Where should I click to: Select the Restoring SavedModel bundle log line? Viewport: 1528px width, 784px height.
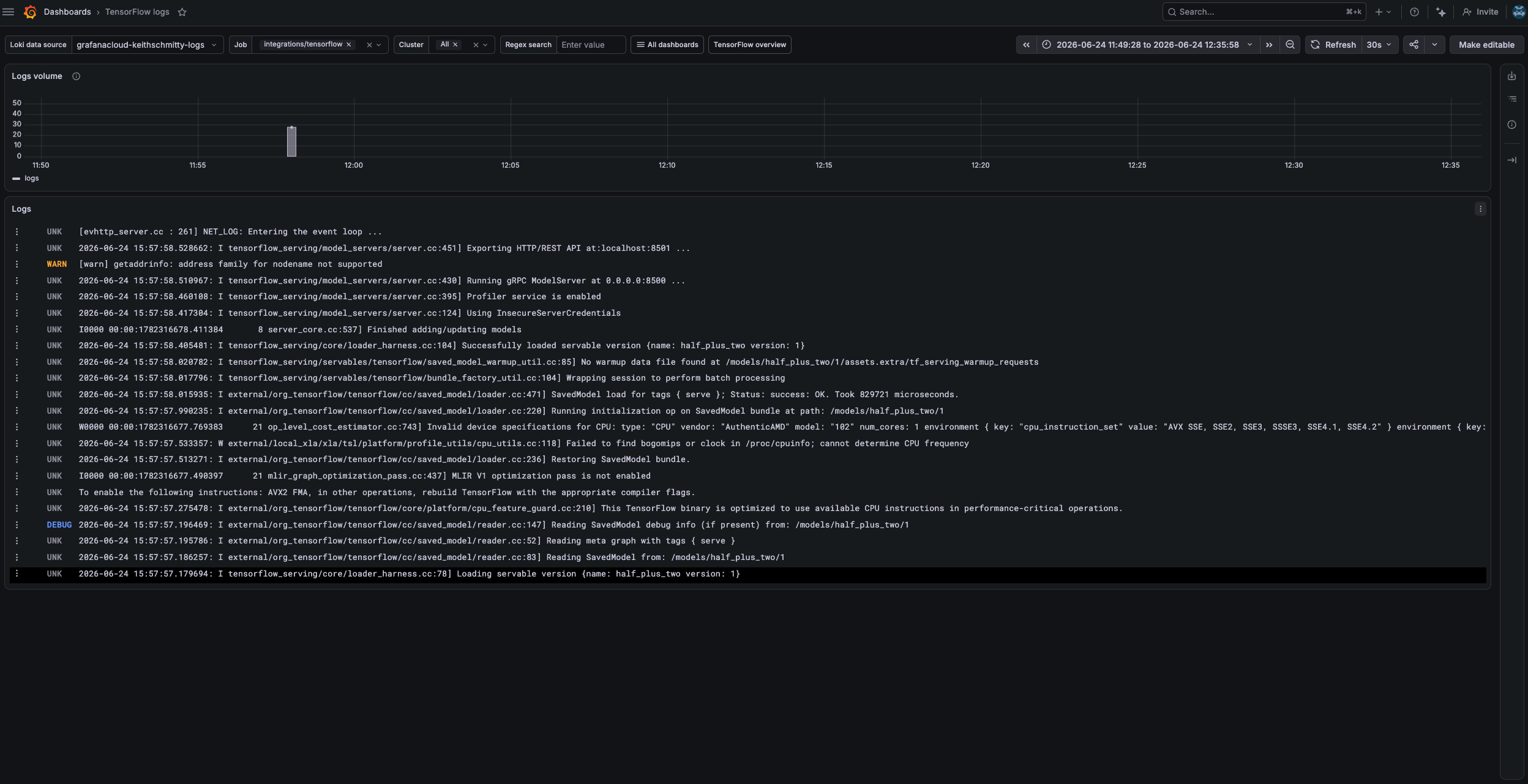pyautogui.click(x=748, y=460)
